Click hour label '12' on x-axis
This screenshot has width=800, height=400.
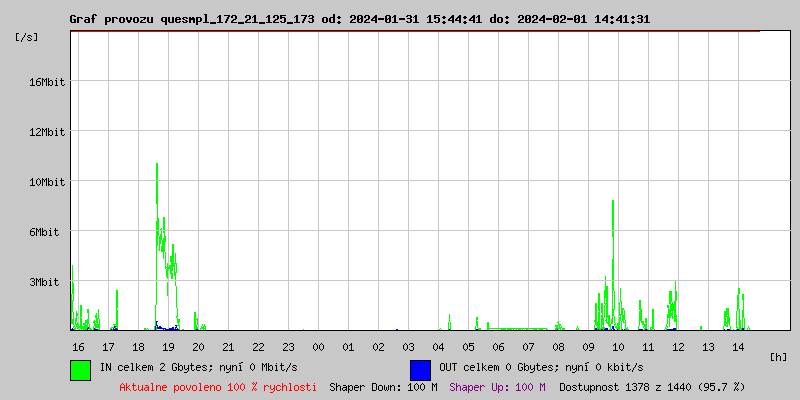point(678,347)
